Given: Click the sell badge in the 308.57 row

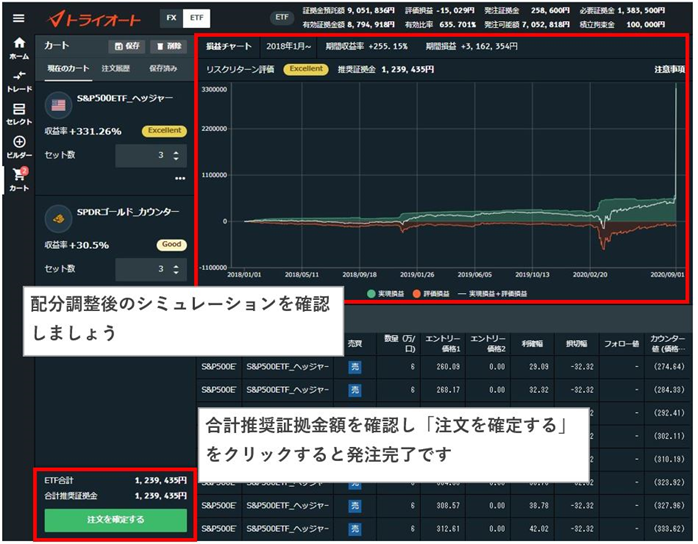Looking at the screenshot, I should [355, 506].
